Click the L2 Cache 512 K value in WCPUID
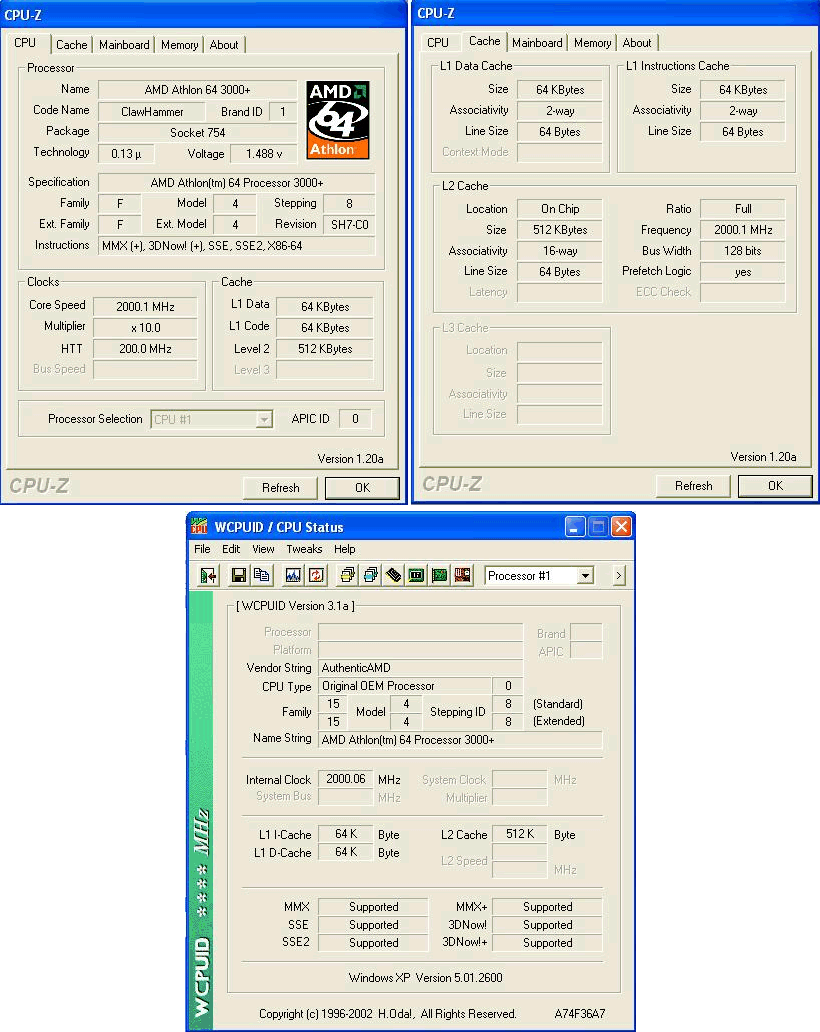 520,834
